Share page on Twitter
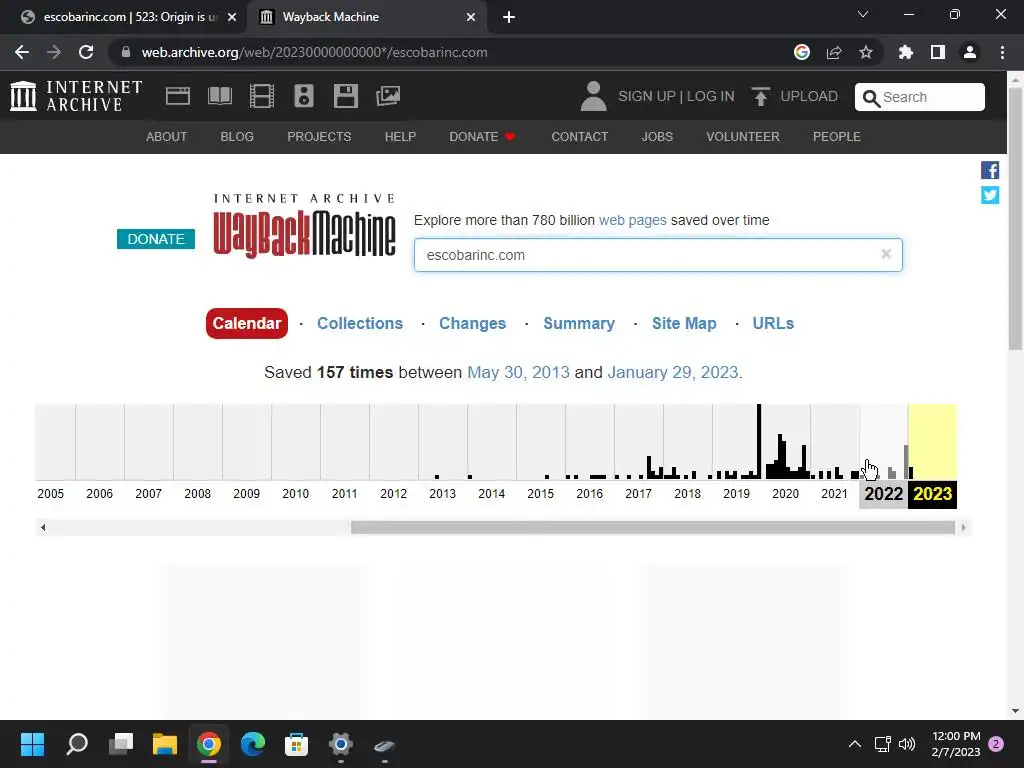 pyautogui.click(x=990, y=195)
